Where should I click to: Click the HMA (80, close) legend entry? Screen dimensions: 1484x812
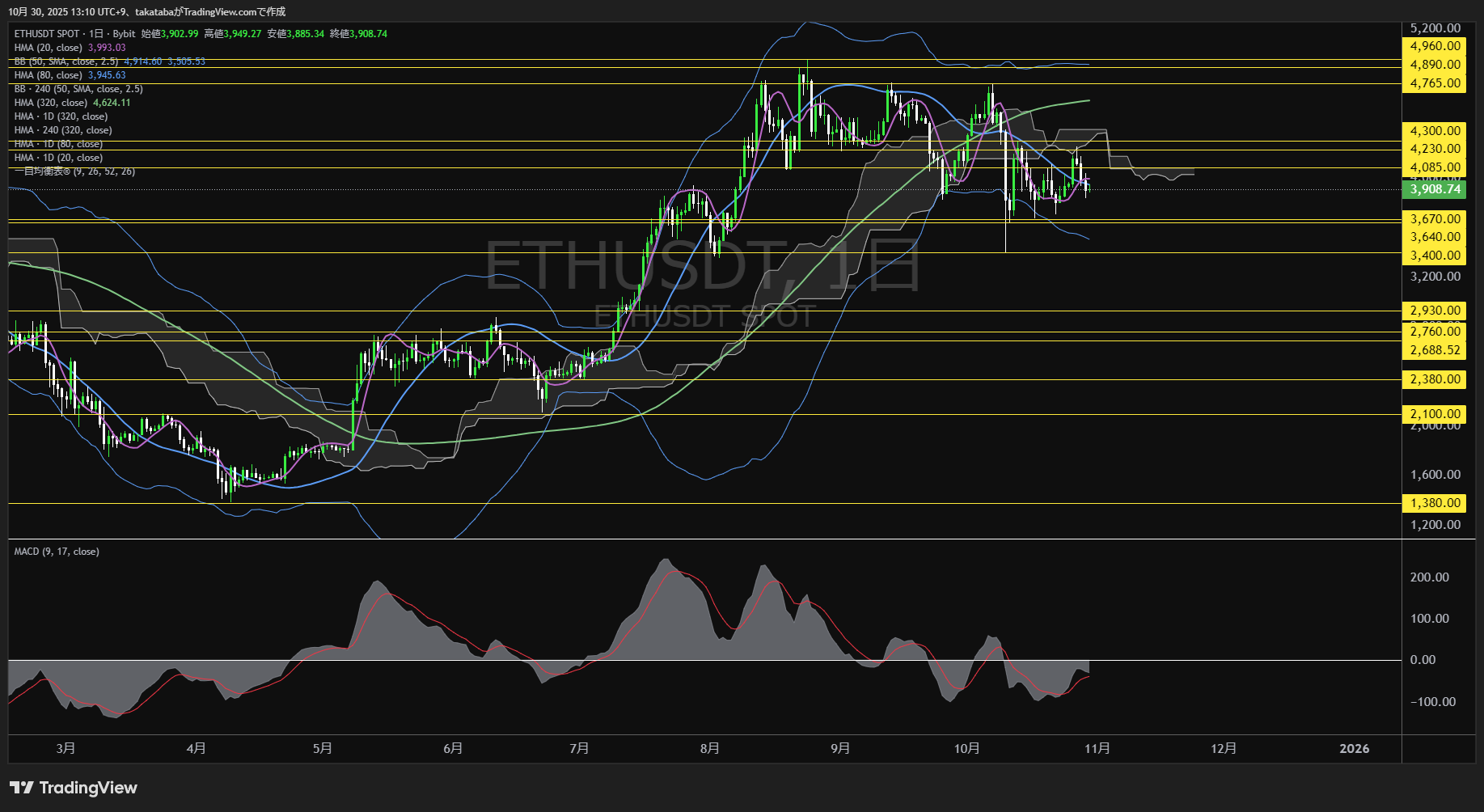[47, 74]
